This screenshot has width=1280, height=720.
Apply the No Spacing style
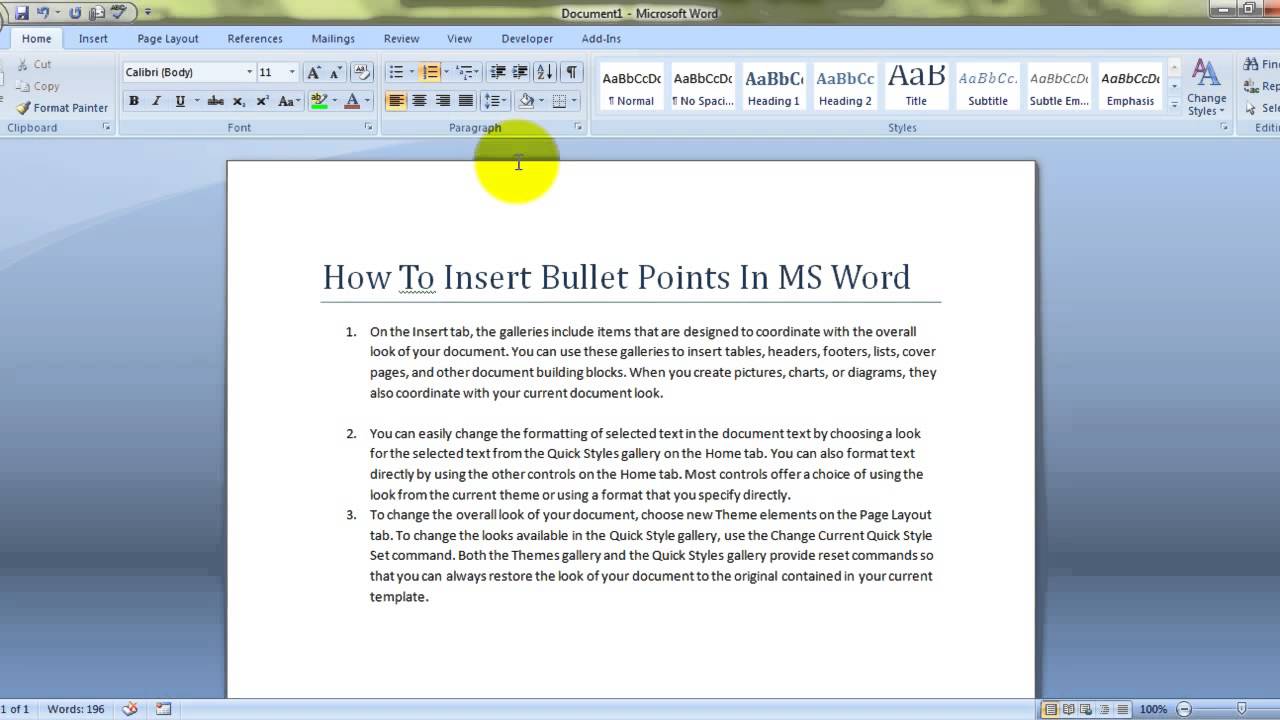703,87
